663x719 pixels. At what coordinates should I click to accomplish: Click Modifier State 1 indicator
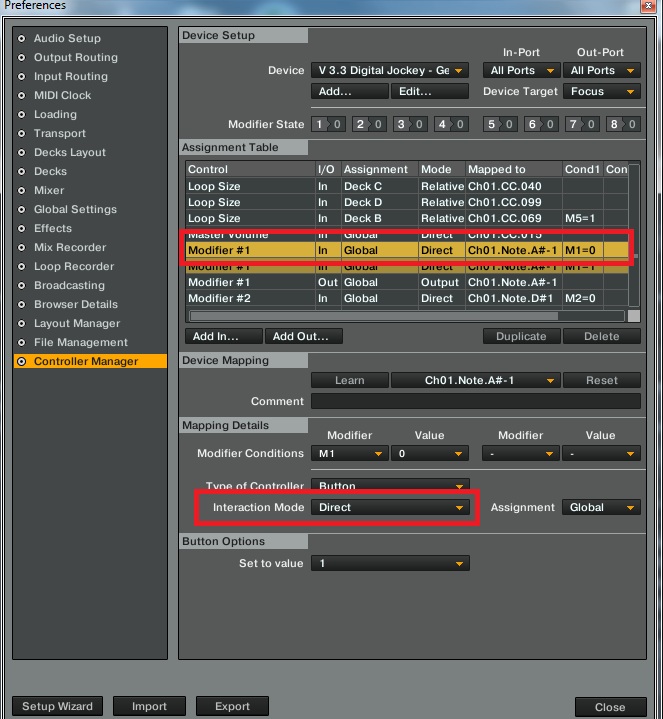coord(328,124)
